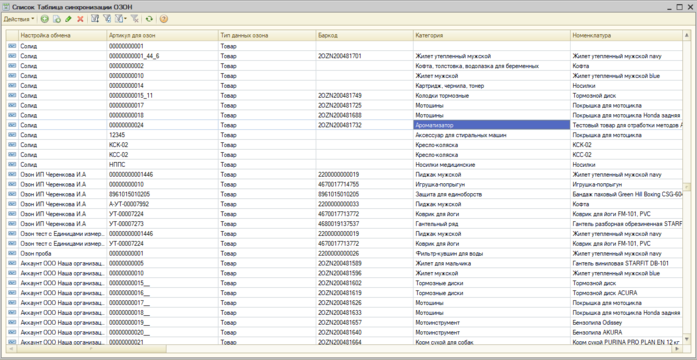Select the Носилки медицинские category cell
The image size is (697, 360).
click(492, 164)
